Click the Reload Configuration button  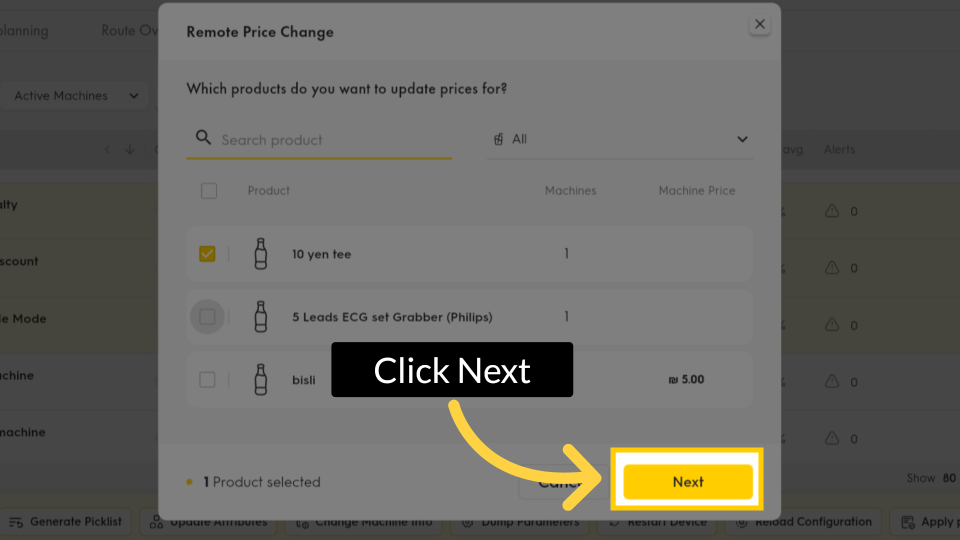804,522
